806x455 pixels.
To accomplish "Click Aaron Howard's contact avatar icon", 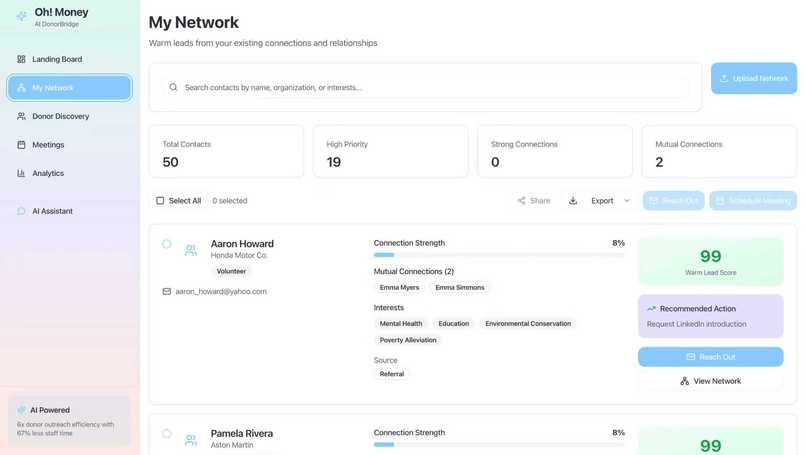I will click(x=191, y=250).
